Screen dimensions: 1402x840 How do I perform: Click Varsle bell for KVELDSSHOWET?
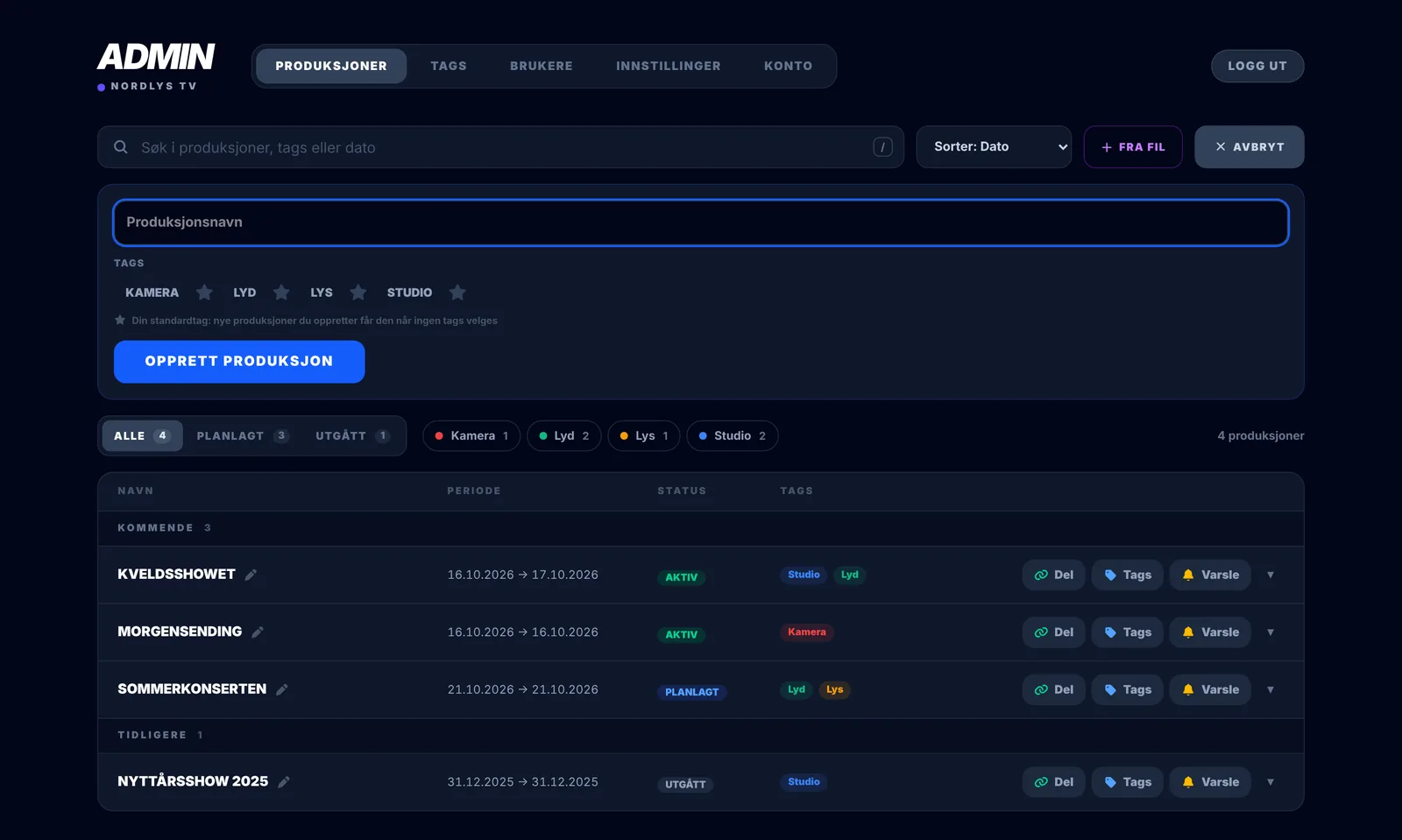point(1210,575)
